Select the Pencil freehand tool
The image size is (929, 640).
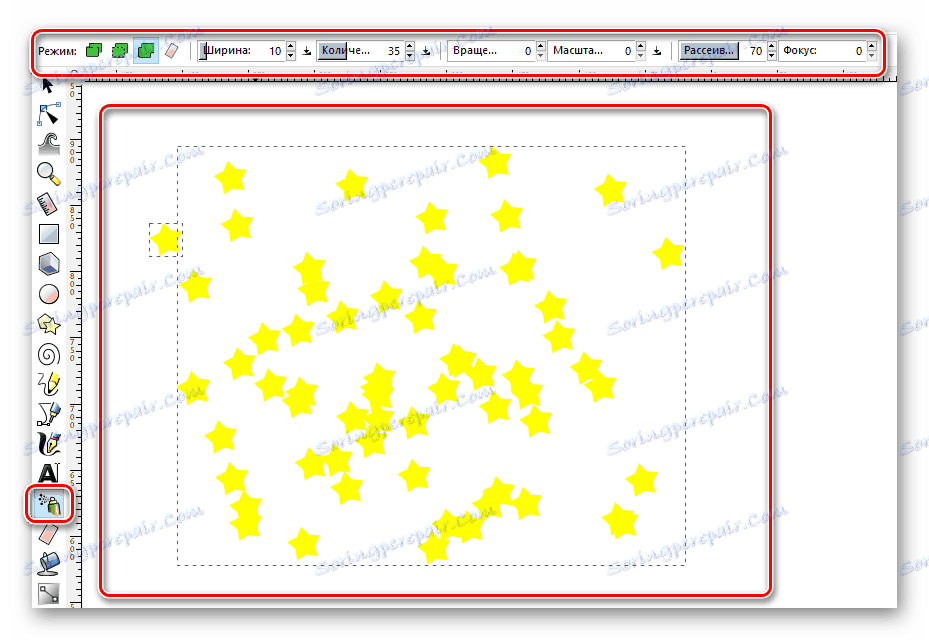point(49,384)
